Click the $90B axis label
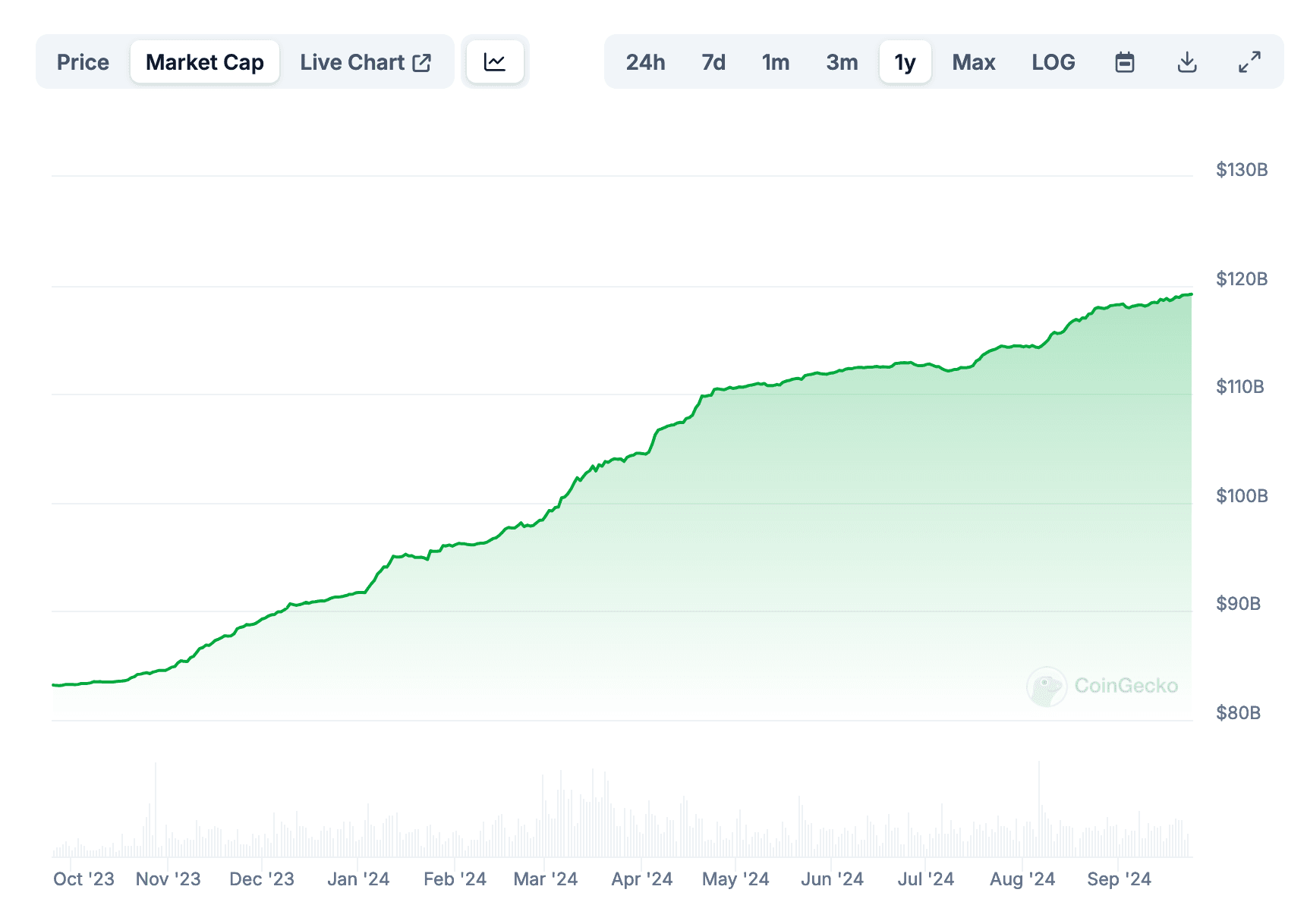Viewport: 1307px width, 924px height. tap(1238, 604)
